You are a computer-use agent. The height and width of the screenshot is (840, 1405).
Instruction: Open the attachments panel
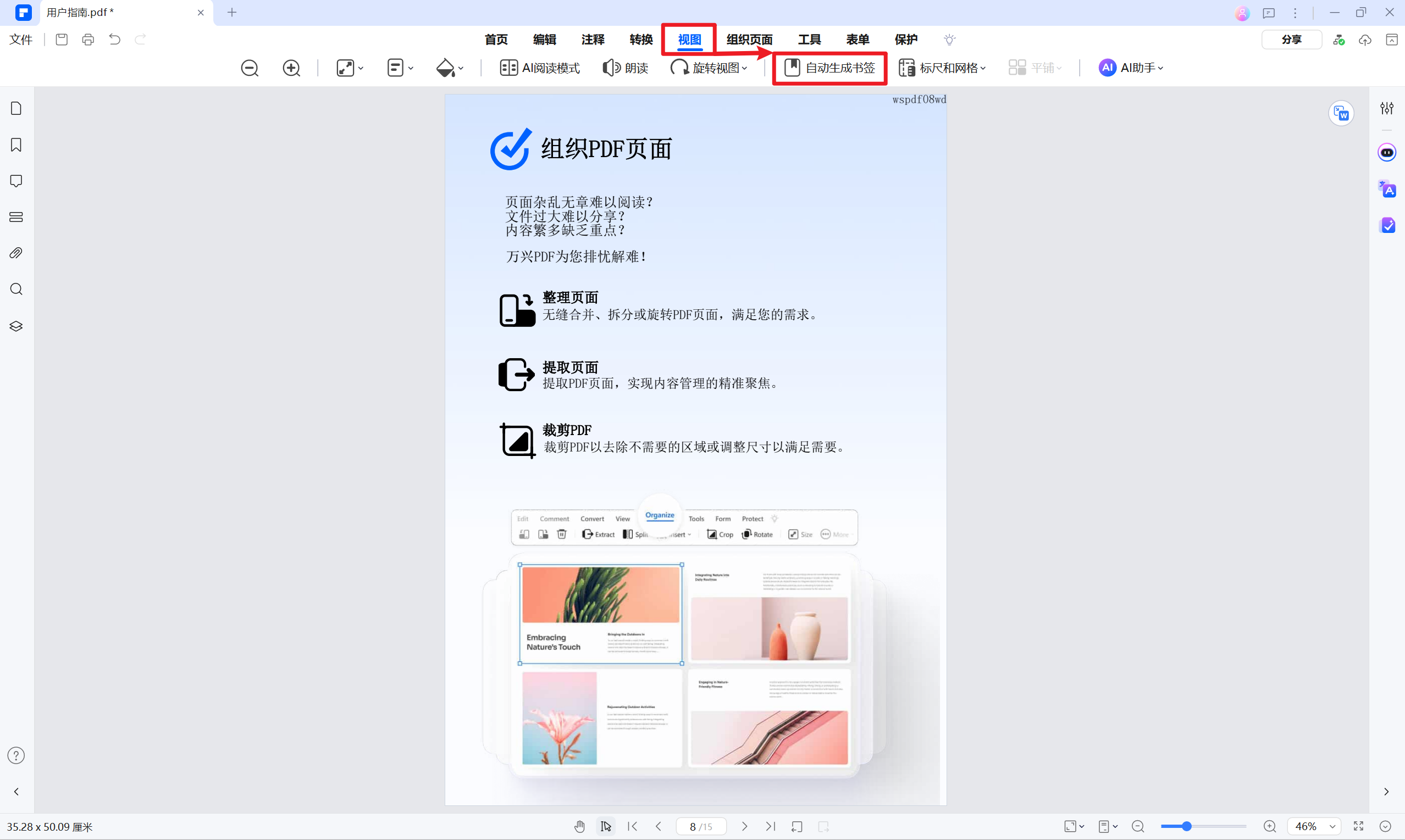(16, 253)
